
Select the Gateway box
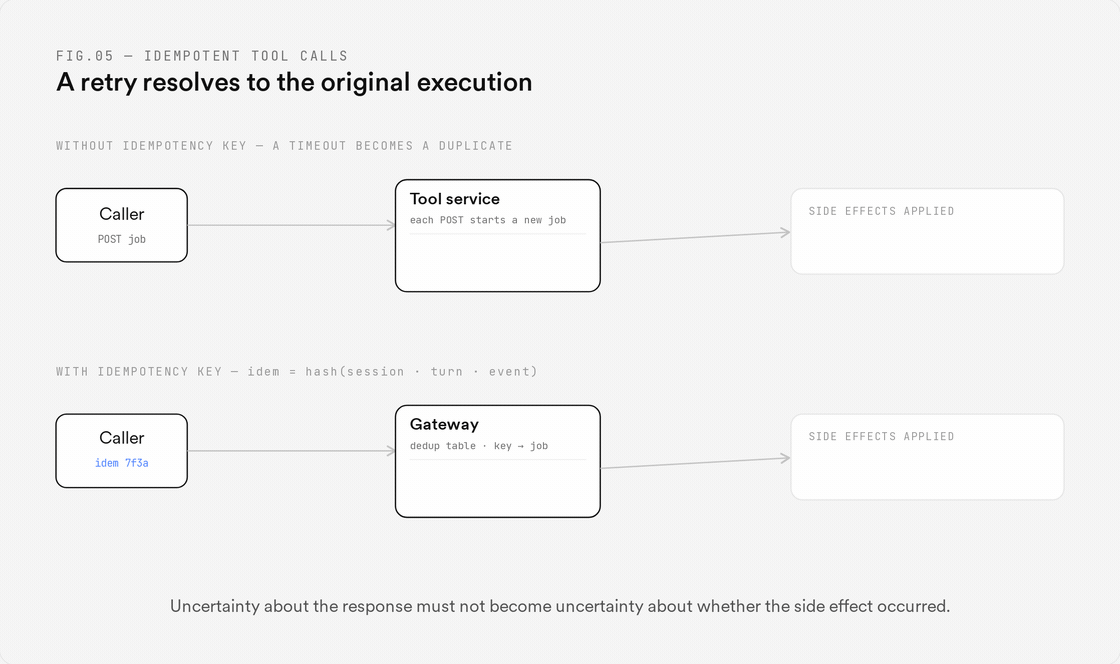[x=498, y=461]
